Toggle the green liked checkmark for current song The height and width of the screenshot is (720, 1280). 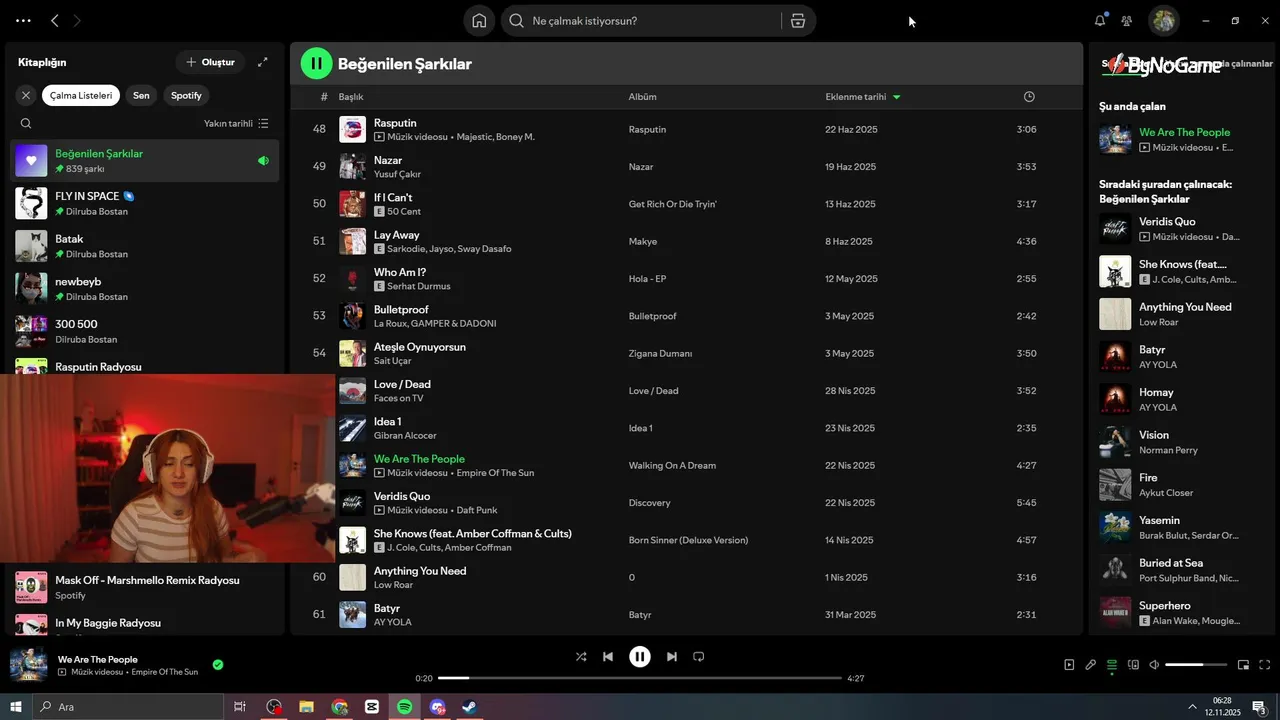(x=218, y=664)
